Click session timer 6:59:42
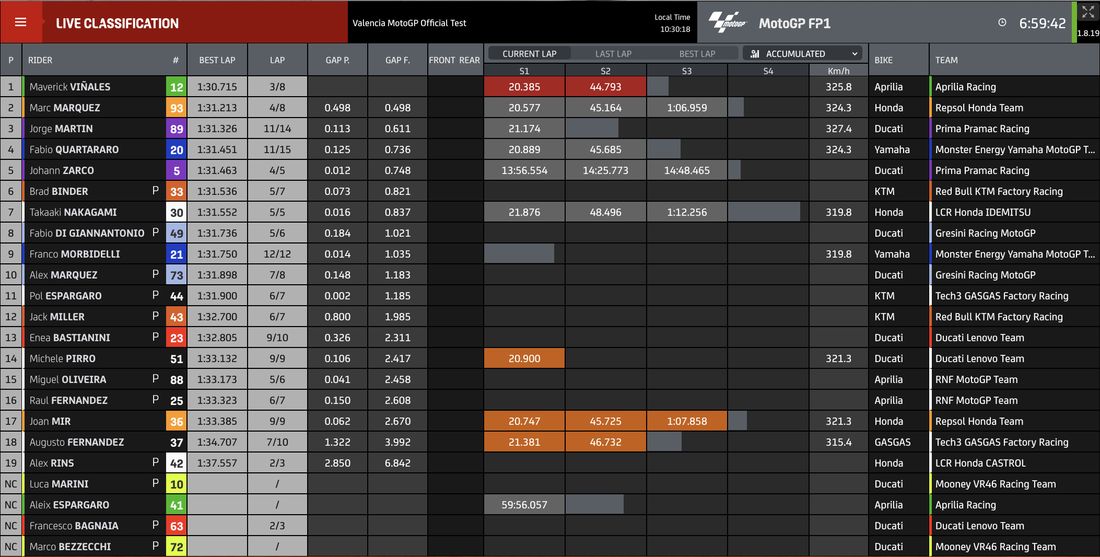 pos(1042,23)
